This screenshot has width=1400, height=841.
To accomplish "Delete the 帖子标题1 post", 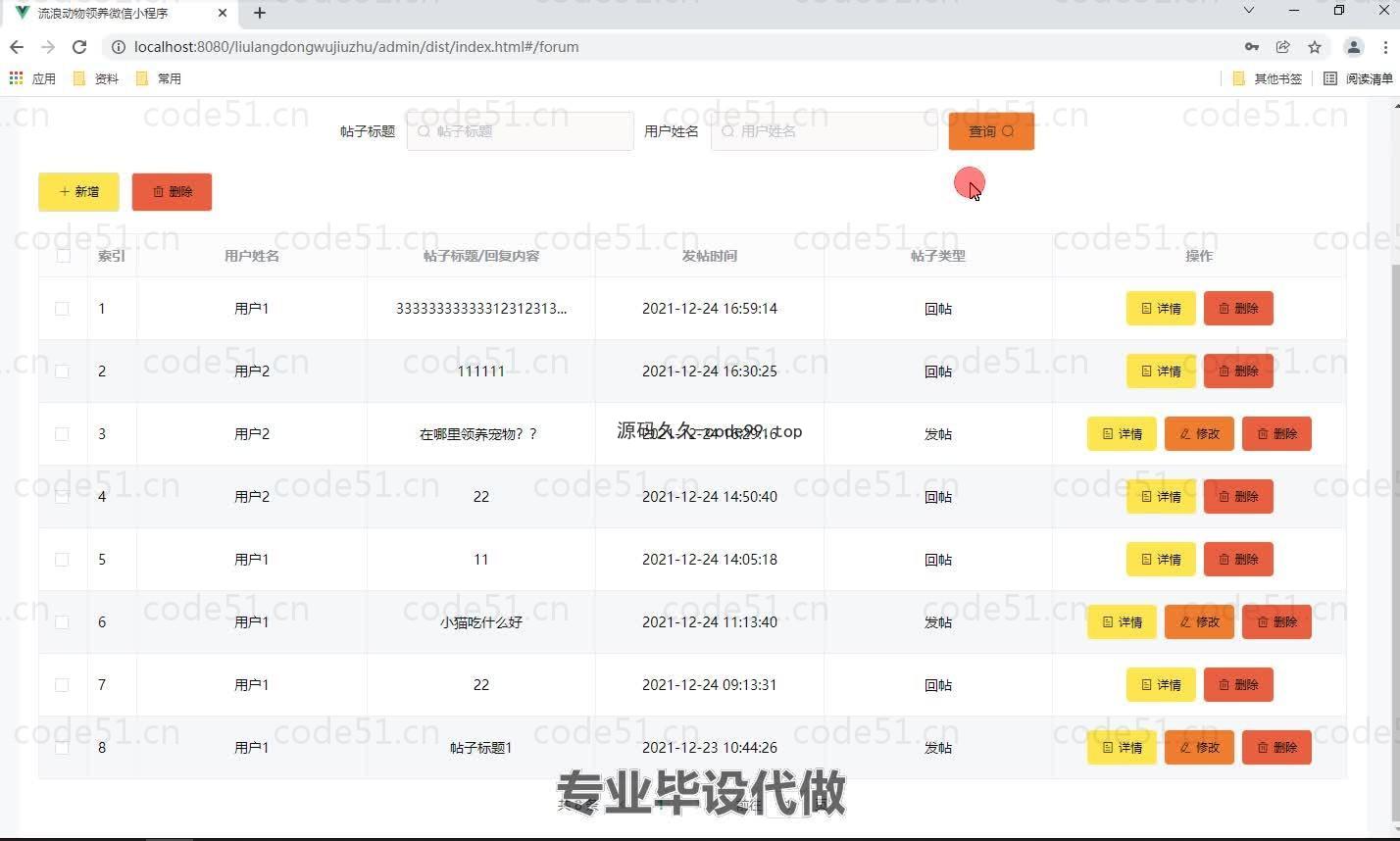I will click(x=1276, y=748).
